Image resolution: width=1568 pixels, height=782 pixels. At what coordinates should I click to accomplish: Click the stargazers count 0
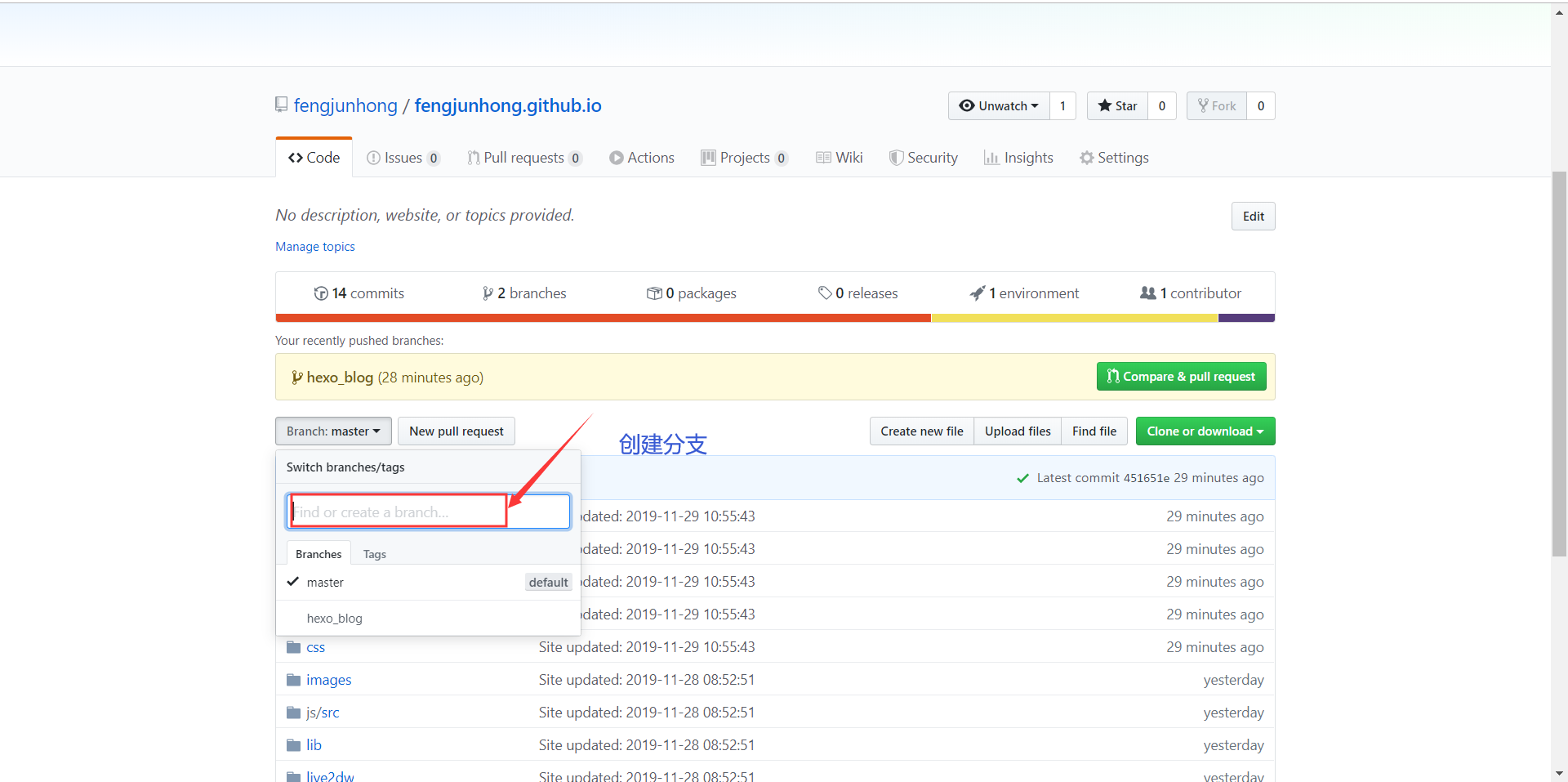[1161, 105]
